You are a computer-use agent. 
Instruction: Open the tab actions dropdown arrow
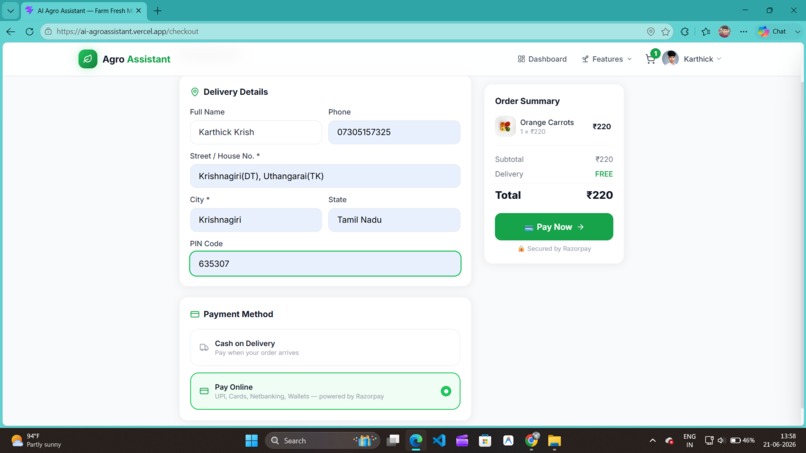pyautogui.click(x=10, y=10)
